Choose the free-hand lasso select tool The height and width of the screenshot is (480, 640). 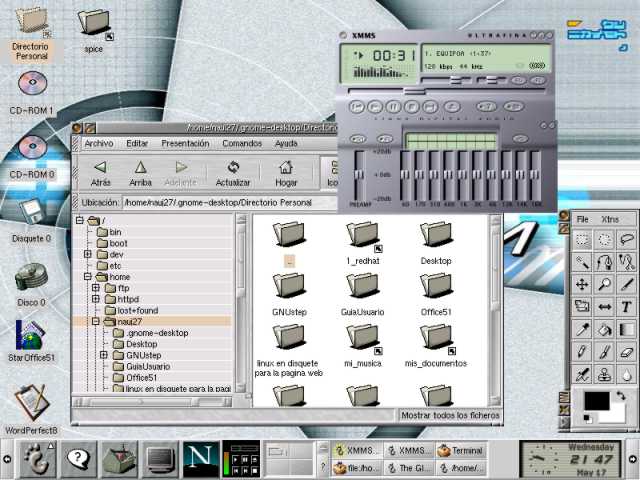point(627,240)
